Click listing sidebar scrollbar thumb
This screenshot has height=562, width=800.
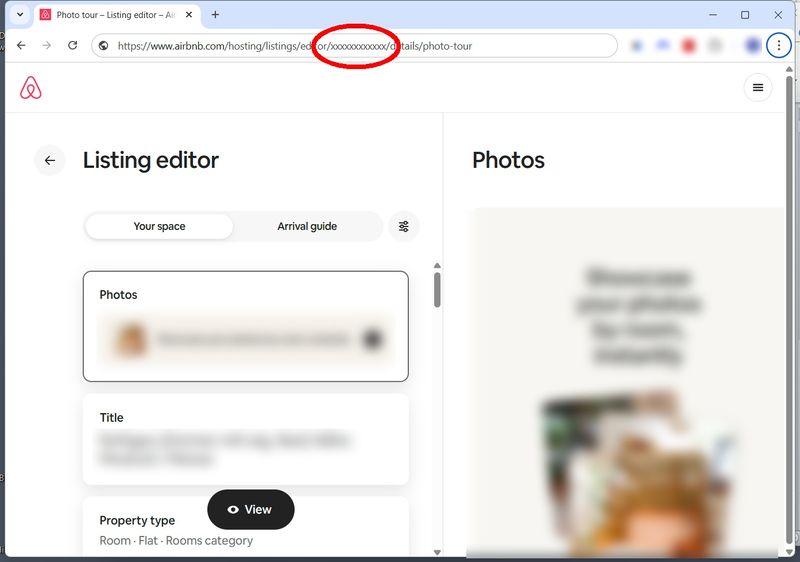pos(437,289)
